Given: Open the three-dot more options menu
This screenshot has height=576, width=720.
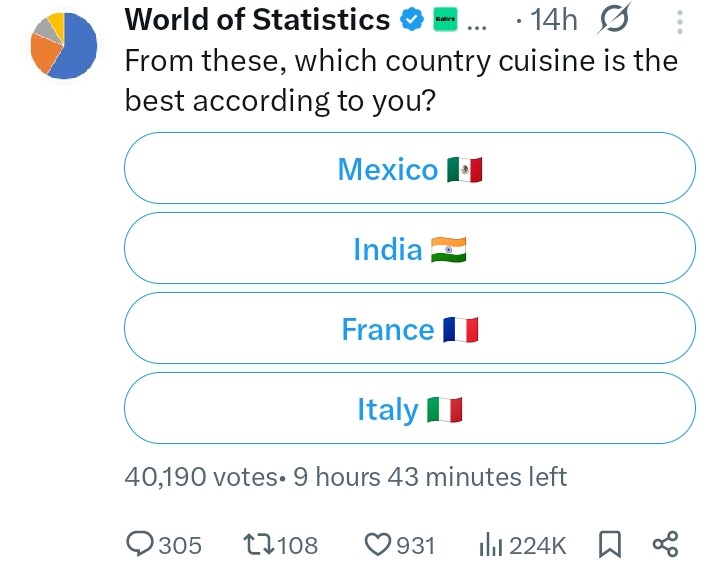Looking at the screenshot, I should [x=680, y=22].
